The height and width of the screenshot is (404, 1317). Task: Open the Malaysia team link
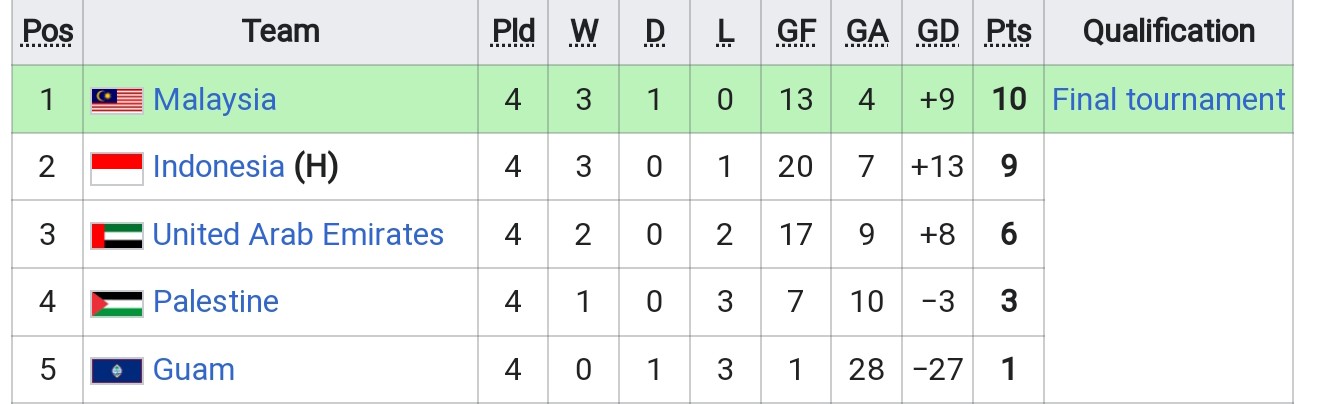click(x=214, y=100)
